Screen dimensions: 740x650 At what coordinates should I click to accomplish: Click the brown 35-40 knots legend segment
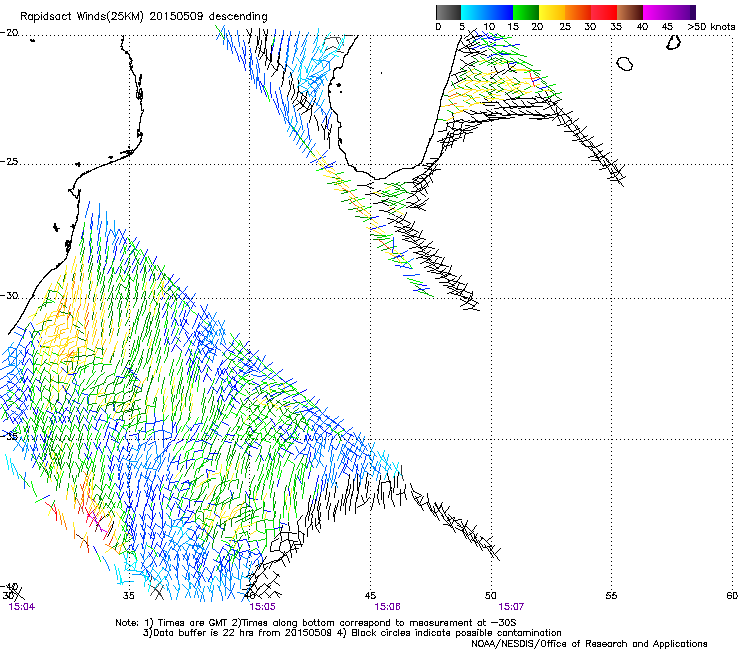[x=630, y=12]
